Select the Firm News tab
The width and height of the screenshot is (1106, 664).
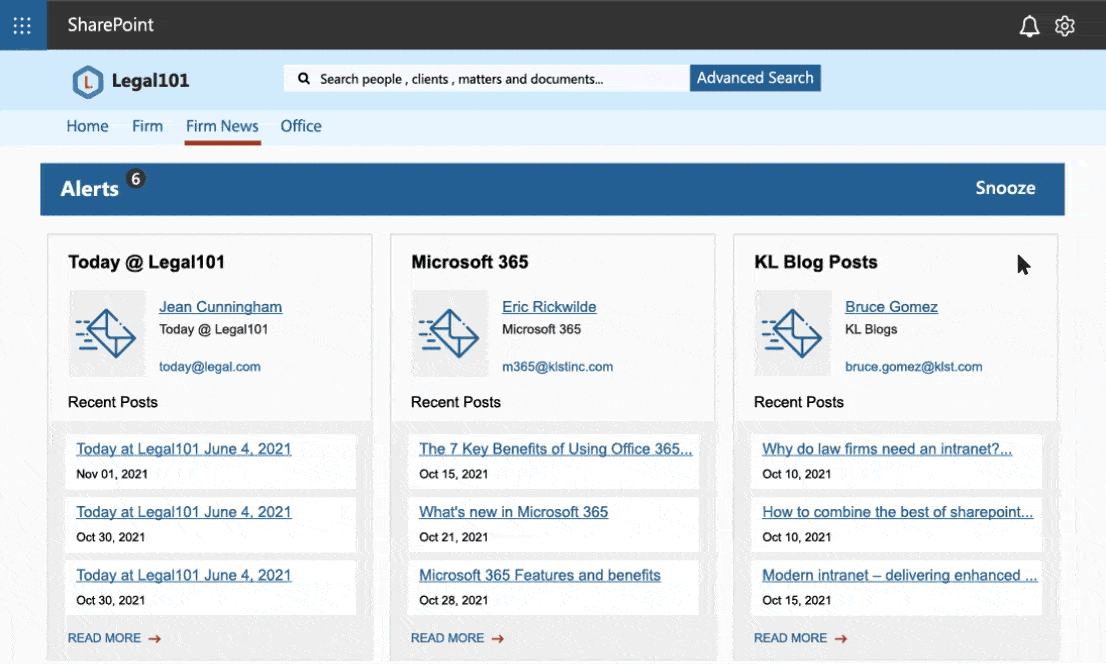click(222, 126)
